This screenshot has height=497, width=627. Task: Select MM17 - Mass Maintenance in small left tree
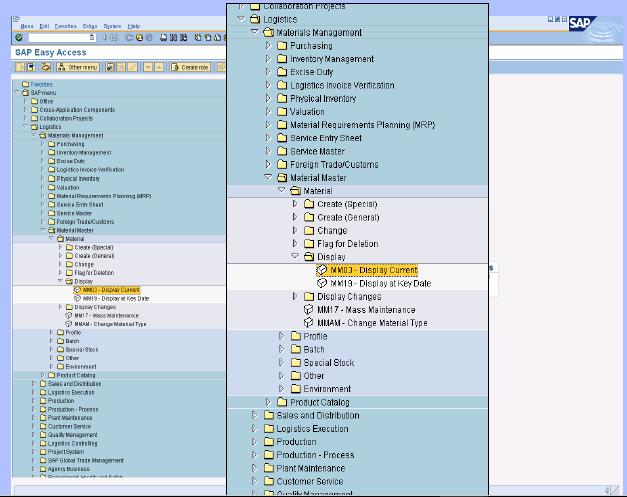tap(106, 315)
